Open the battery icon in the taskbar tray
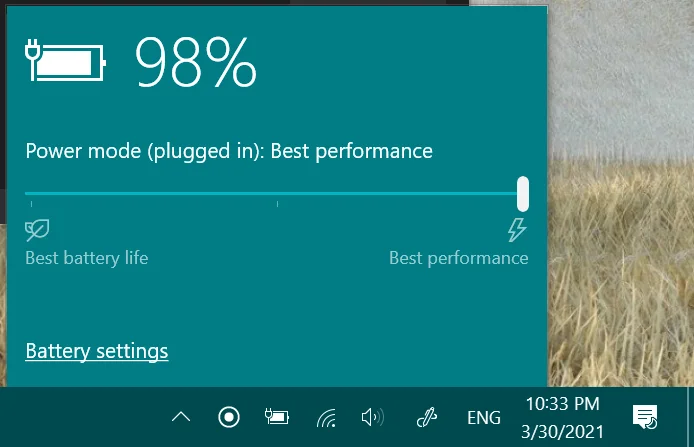694x447 pixels. click(277, 417)
